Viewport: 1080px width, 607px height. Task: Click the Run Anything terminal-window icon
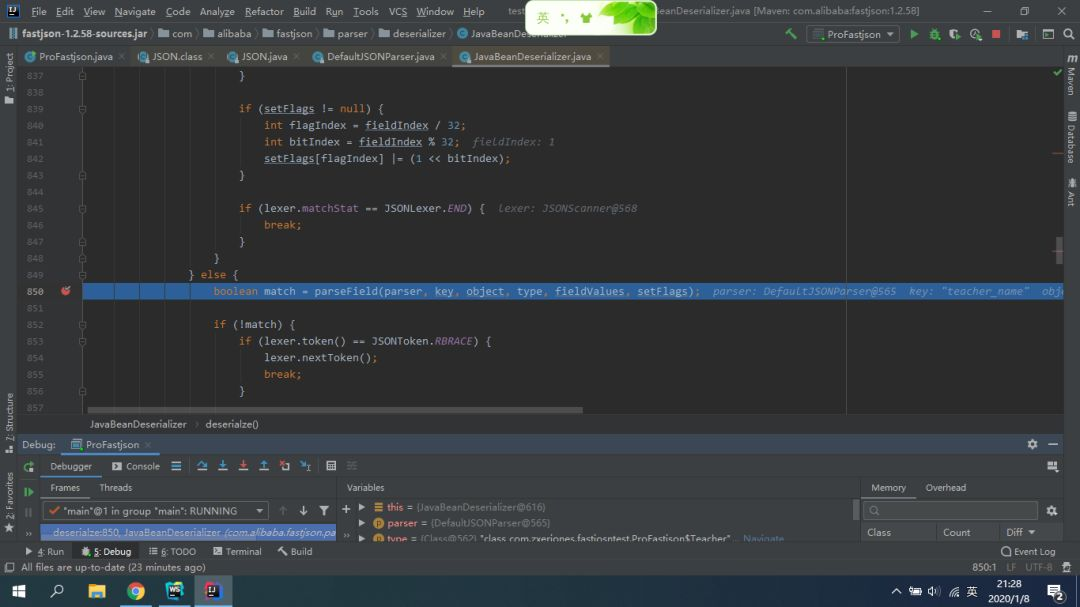pos(1048,34)
